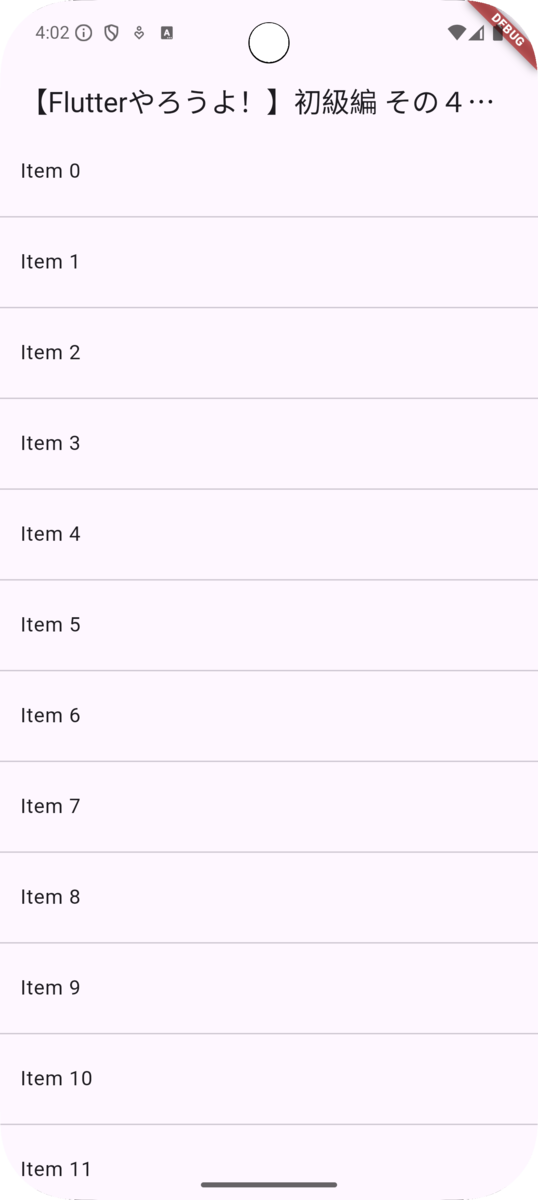
Task: Choose the Item 8 list tile
Action: (x=269, y=897)
